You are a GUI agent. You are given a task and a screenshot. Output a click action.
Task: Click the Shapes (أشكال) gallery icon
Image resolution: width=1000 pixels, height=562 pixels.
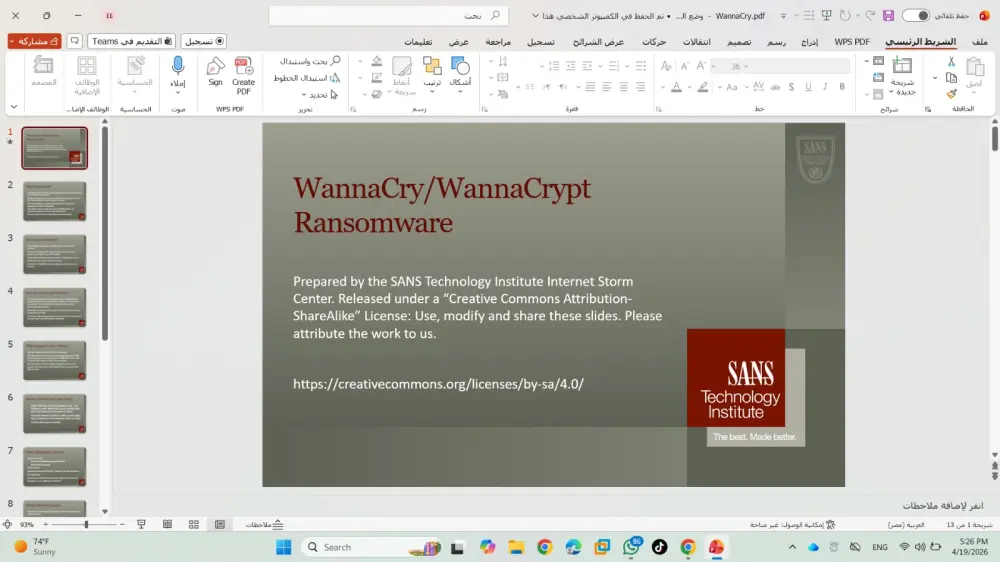(460, 66)
